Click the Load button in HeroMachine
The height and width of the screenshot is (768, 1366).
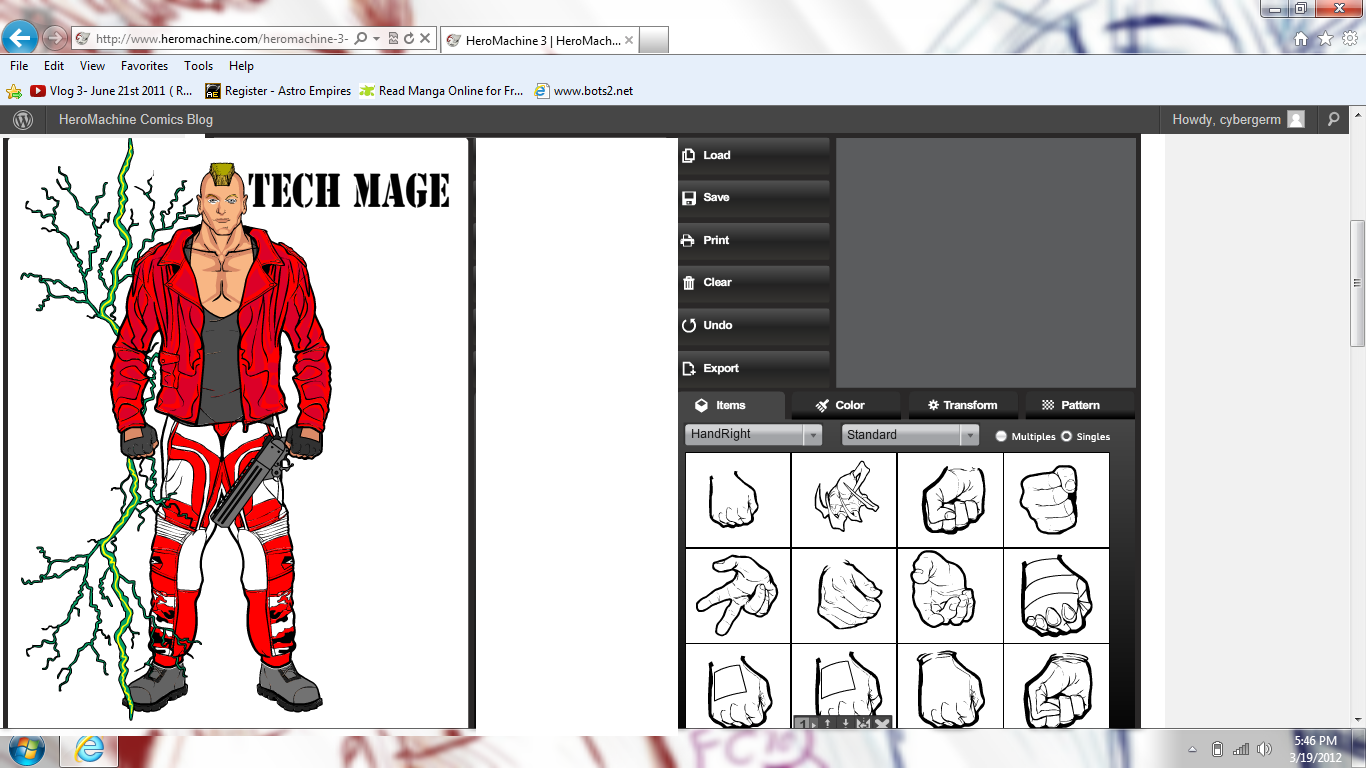716,155
